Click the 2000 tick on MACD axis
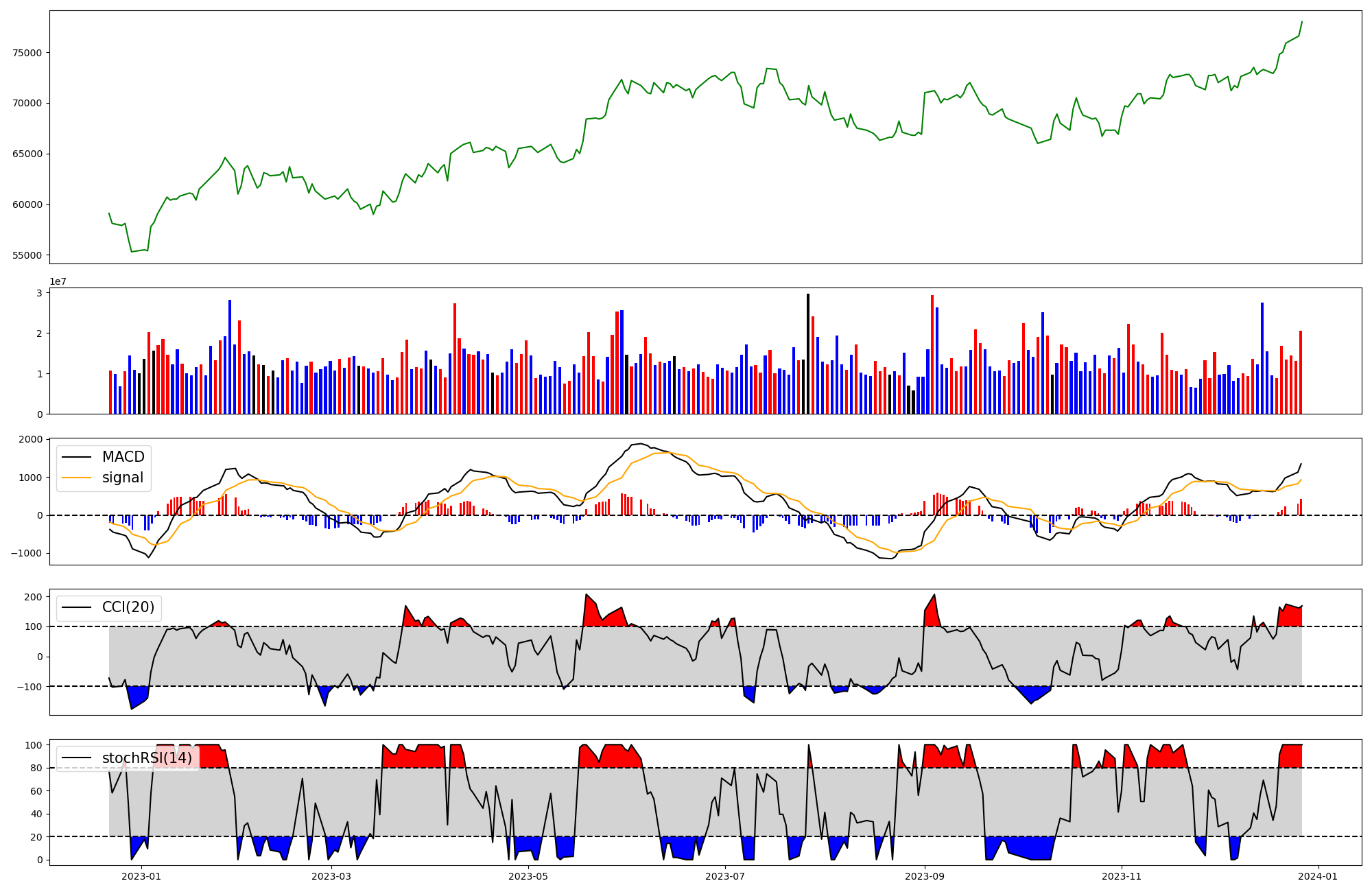This screenshot has width=1372, height=892. [32, 439]
